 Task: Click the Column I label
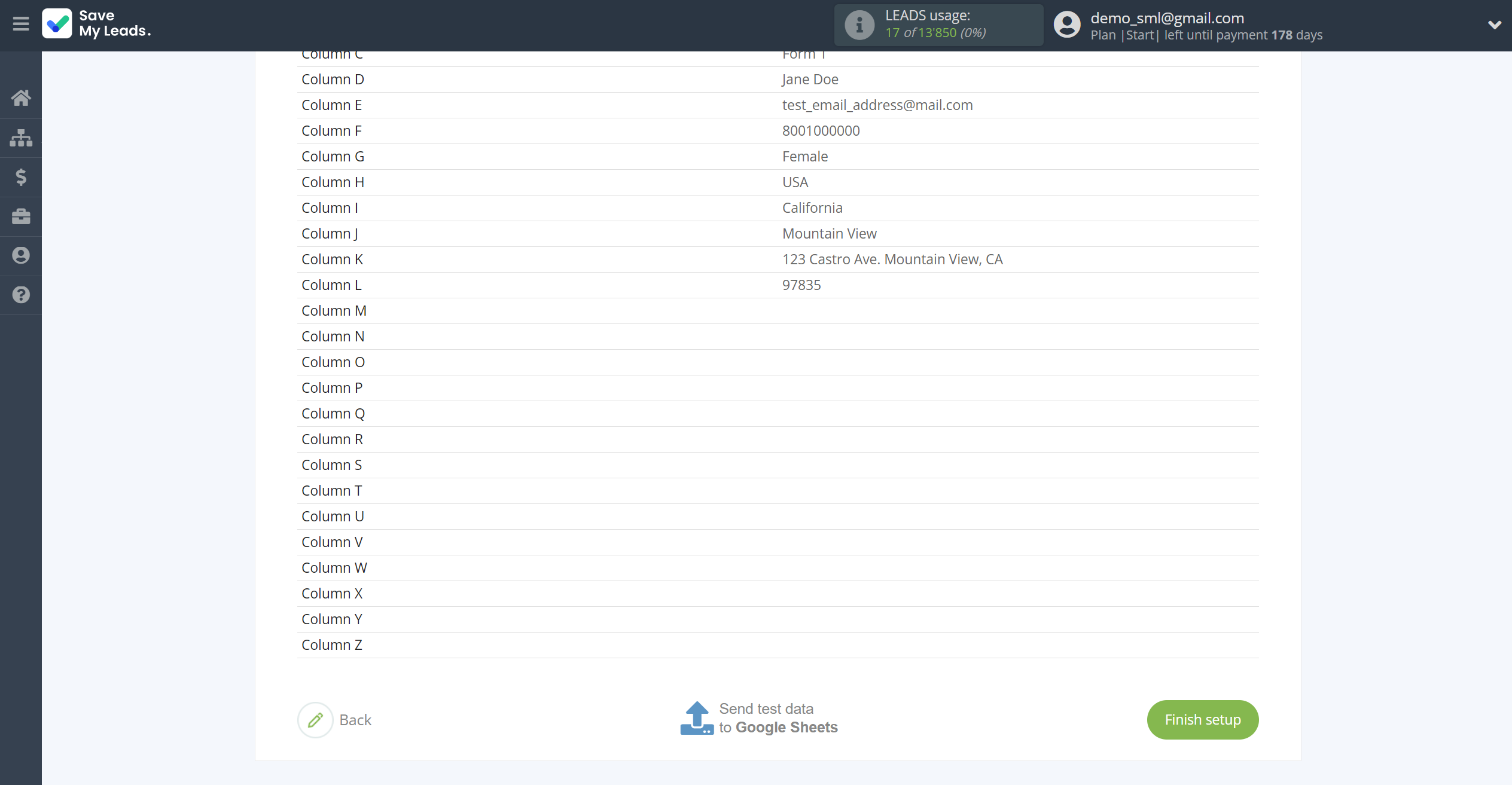pyautogui.click(x=330, y=208)
